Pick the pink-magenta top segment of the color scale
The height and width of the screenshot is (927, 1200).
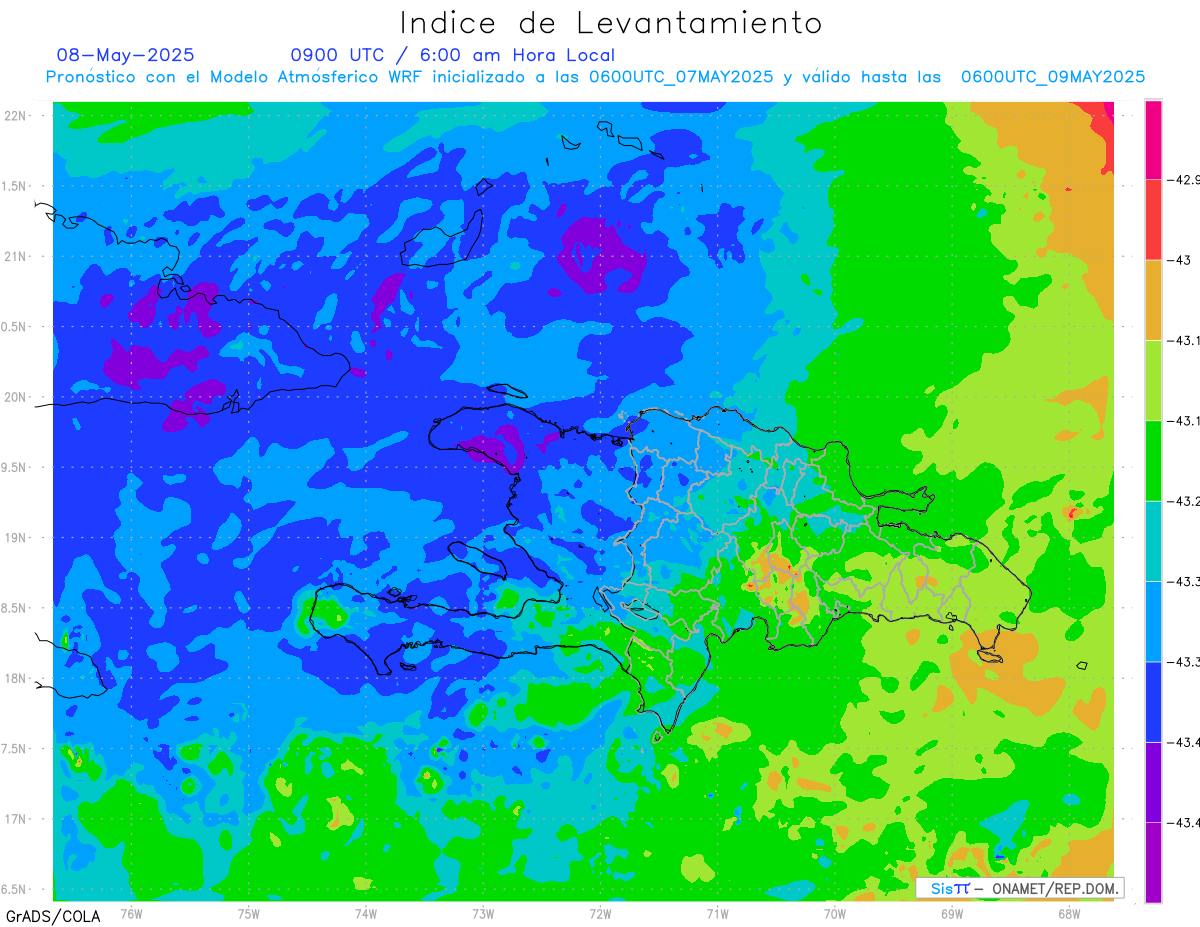pos(1153,140)
